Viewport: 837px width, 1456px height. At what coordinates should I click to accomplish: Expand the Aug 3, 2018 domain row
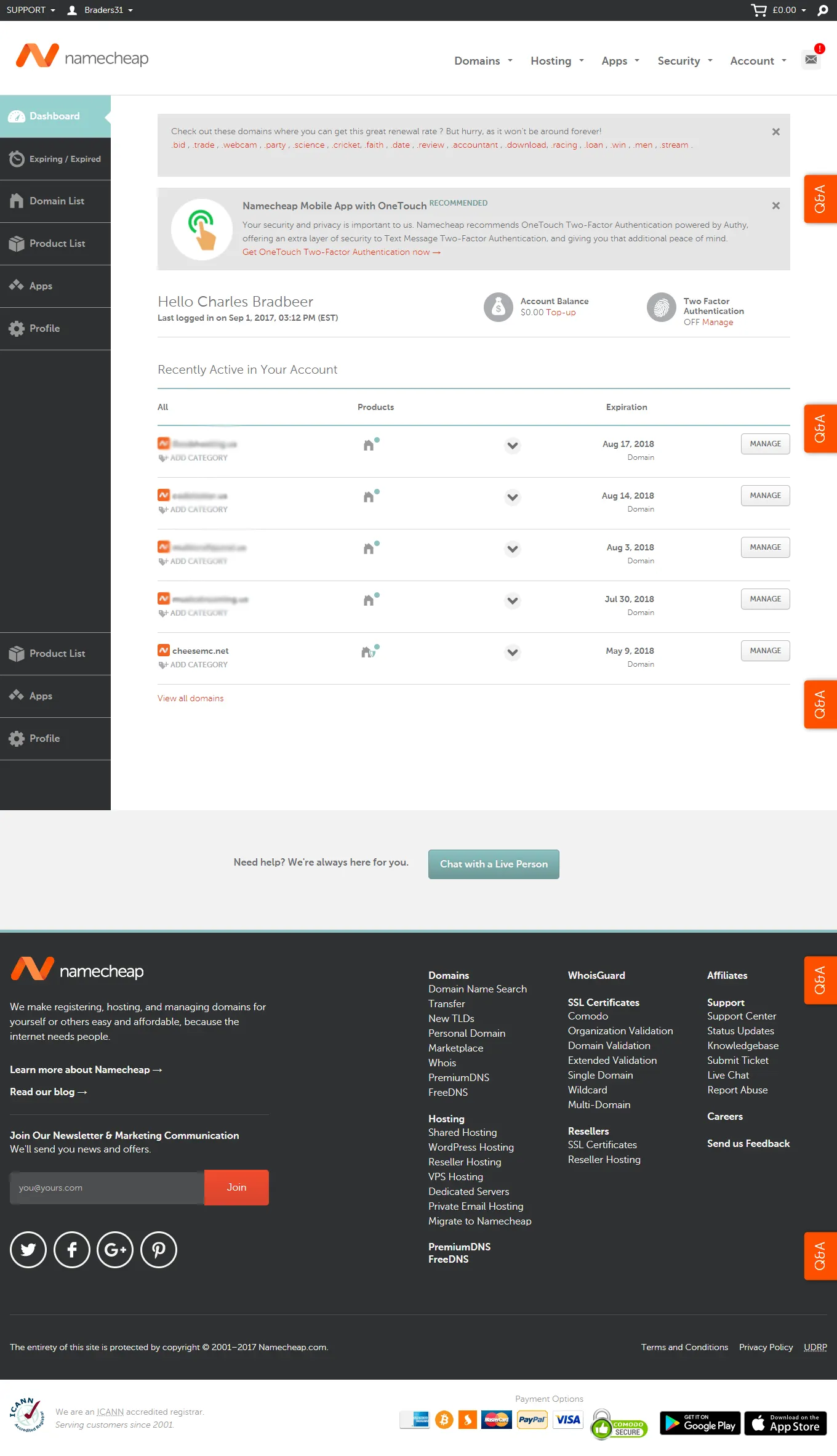pyautogui.click(x=513, y=549)
